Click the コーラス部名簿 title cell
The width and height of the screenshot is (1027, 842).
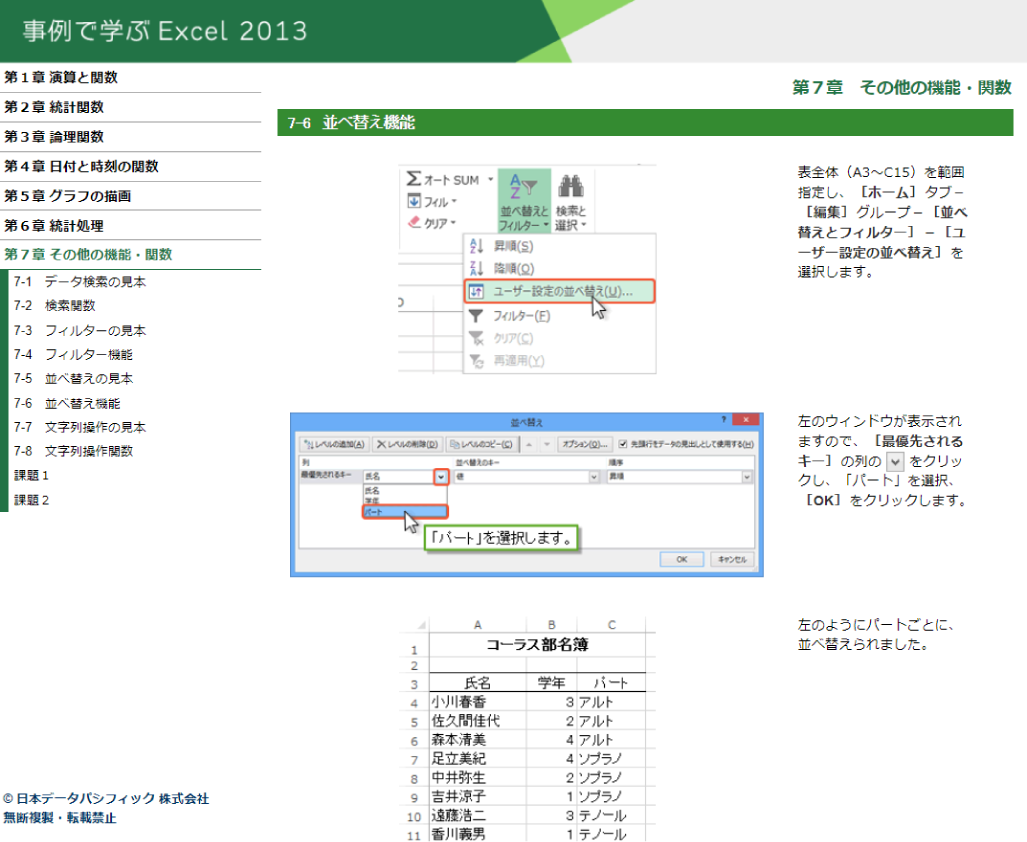point(537,645)
